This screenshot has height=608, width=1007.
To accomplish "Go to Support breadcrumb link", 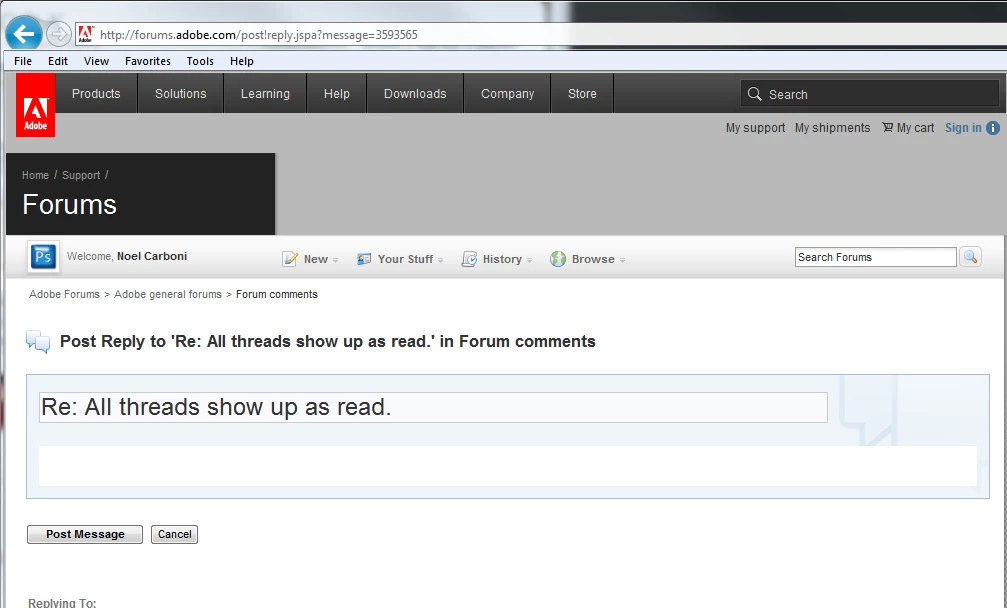I will [x=81, y=175].
